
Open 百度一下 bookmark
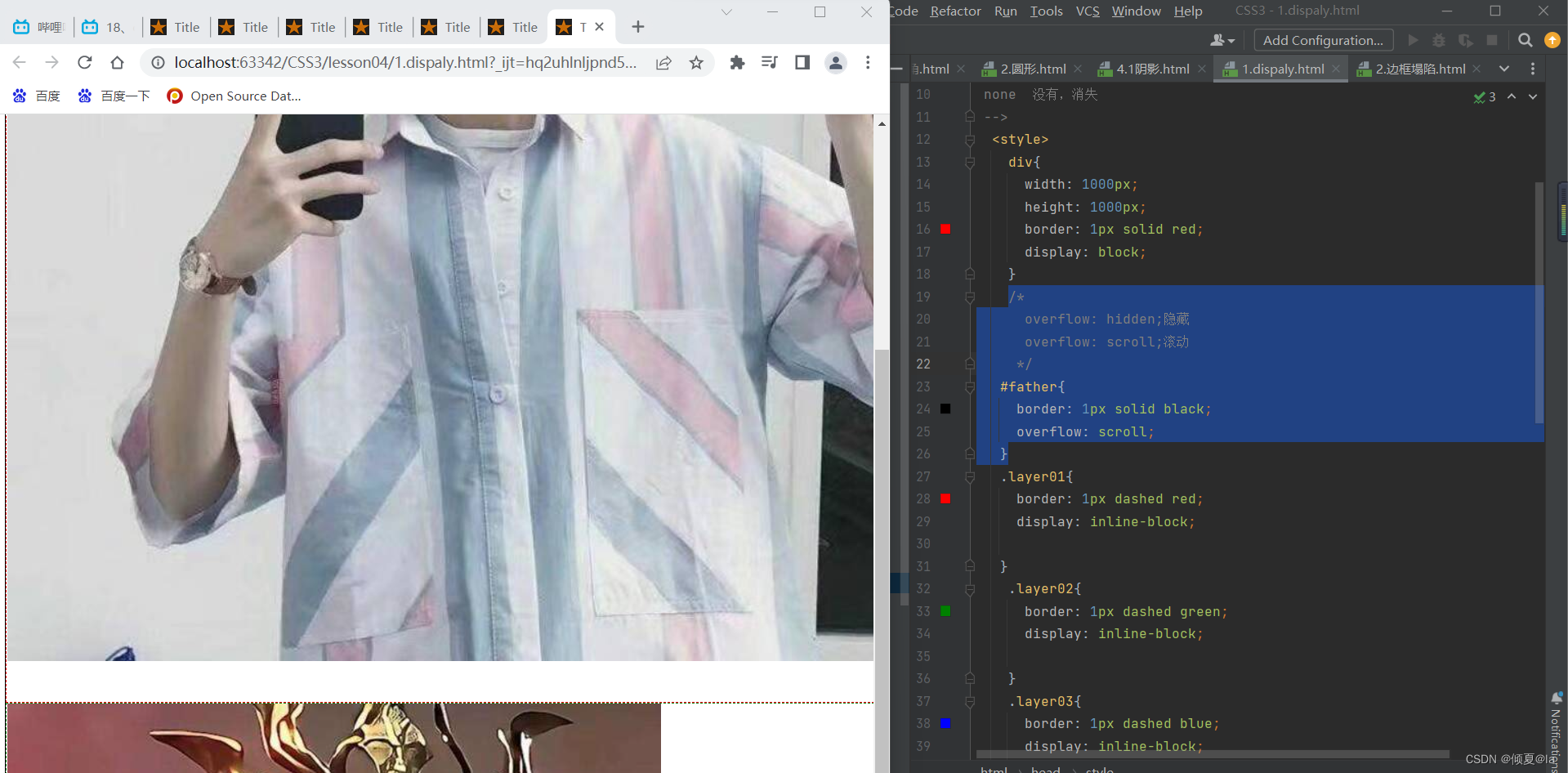pos(114,96)
